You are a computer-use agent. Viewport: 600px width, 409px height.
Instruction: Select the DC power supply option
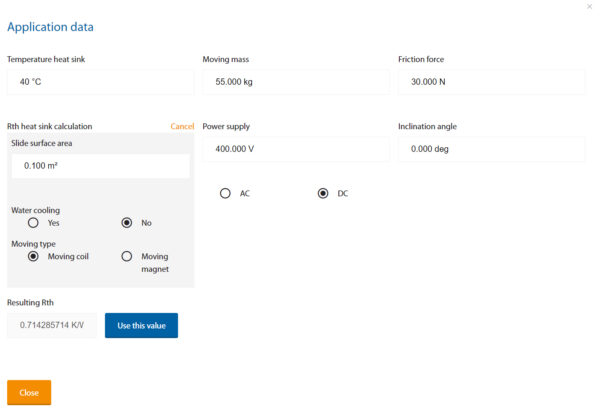[323, 193]
